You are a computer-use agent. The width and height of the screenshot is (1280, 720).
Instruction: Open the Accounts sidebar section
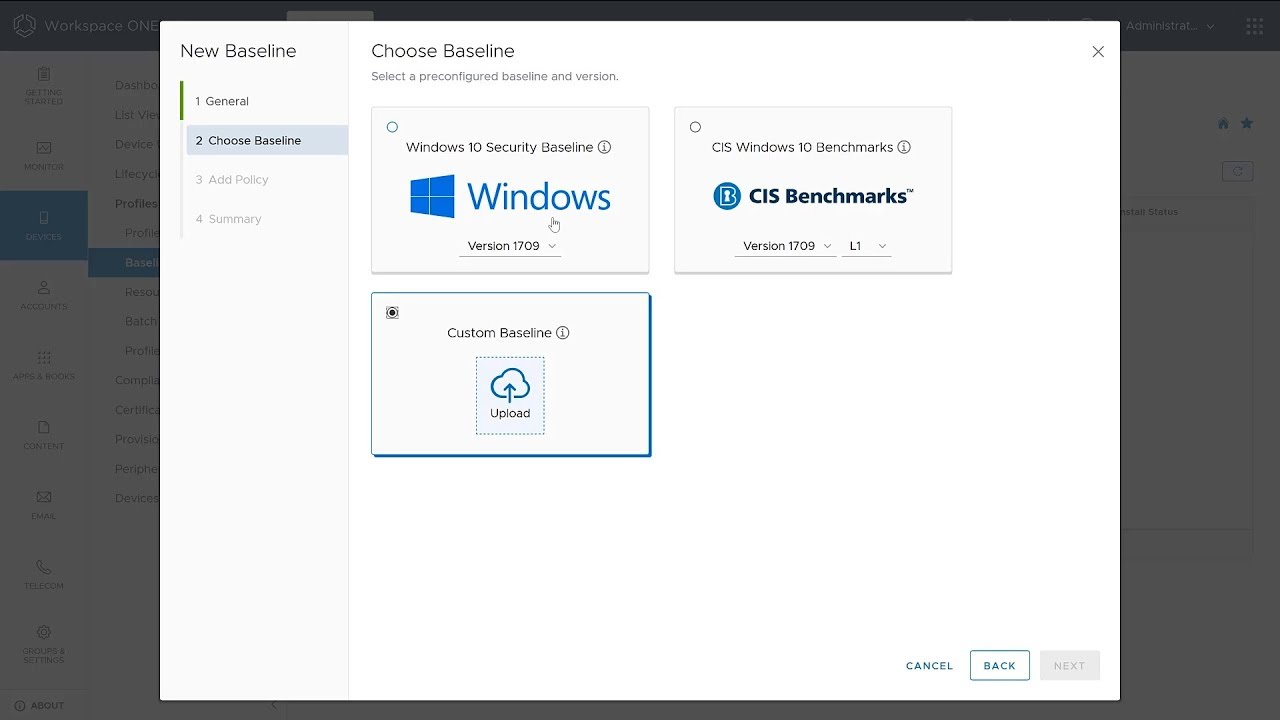(x=44, y=295)
